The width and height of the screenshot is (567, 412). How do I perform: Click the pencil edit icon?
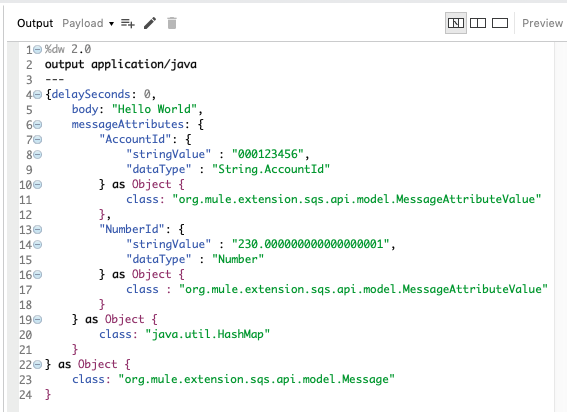[150, 23]
